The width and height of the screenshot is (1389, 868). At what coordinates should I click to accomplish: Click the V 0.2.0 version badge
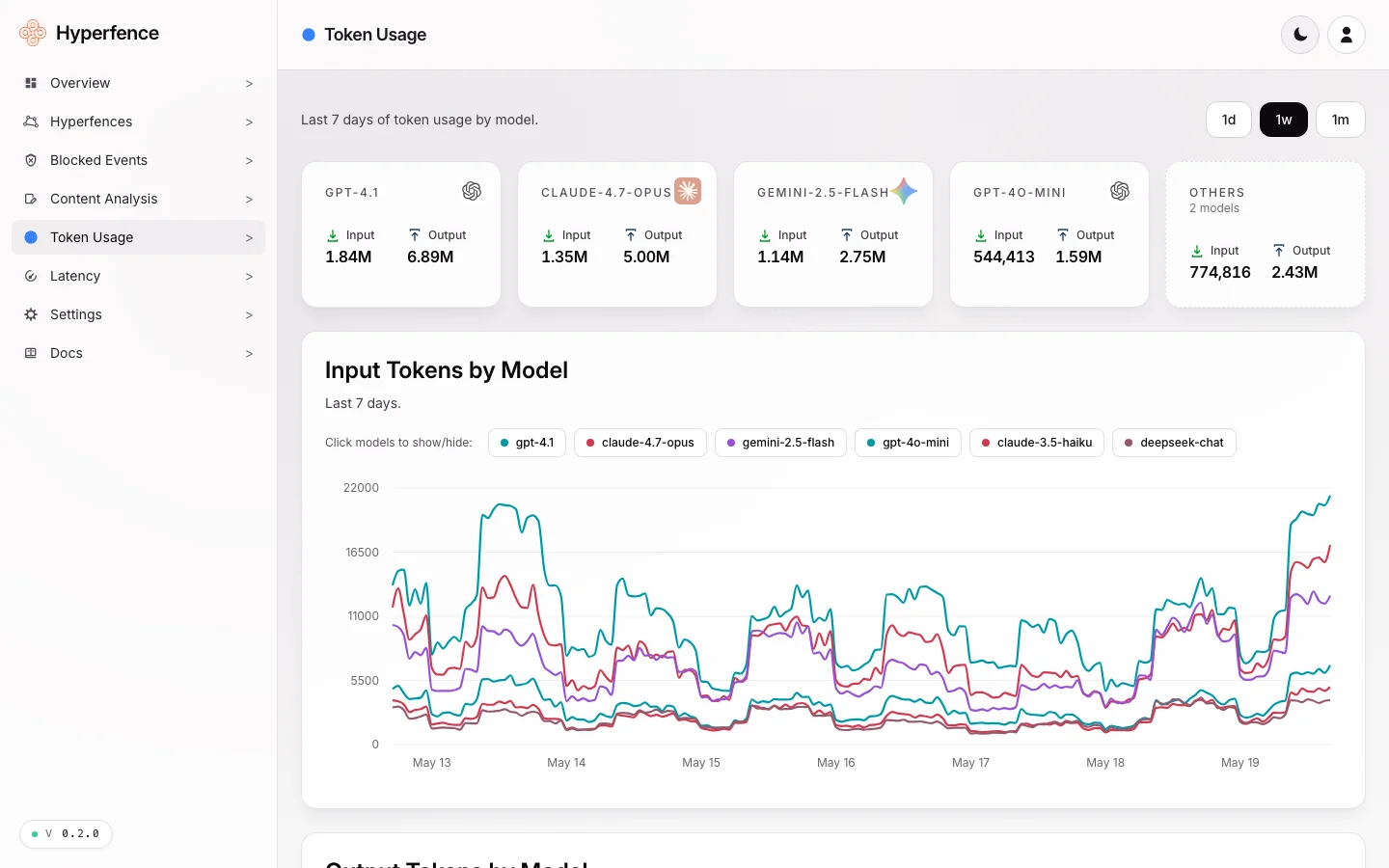[x=66, y=833]
